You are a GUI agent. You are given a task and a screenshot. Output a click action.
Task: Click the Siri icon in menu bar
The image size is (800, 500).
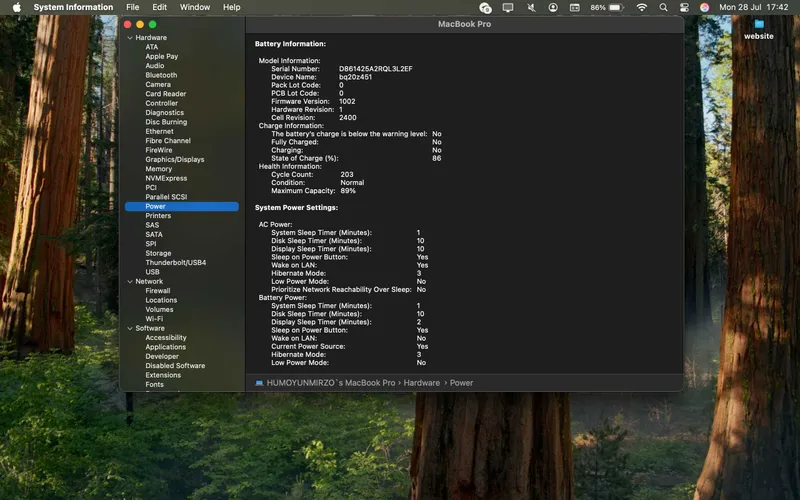coord(705,7)
